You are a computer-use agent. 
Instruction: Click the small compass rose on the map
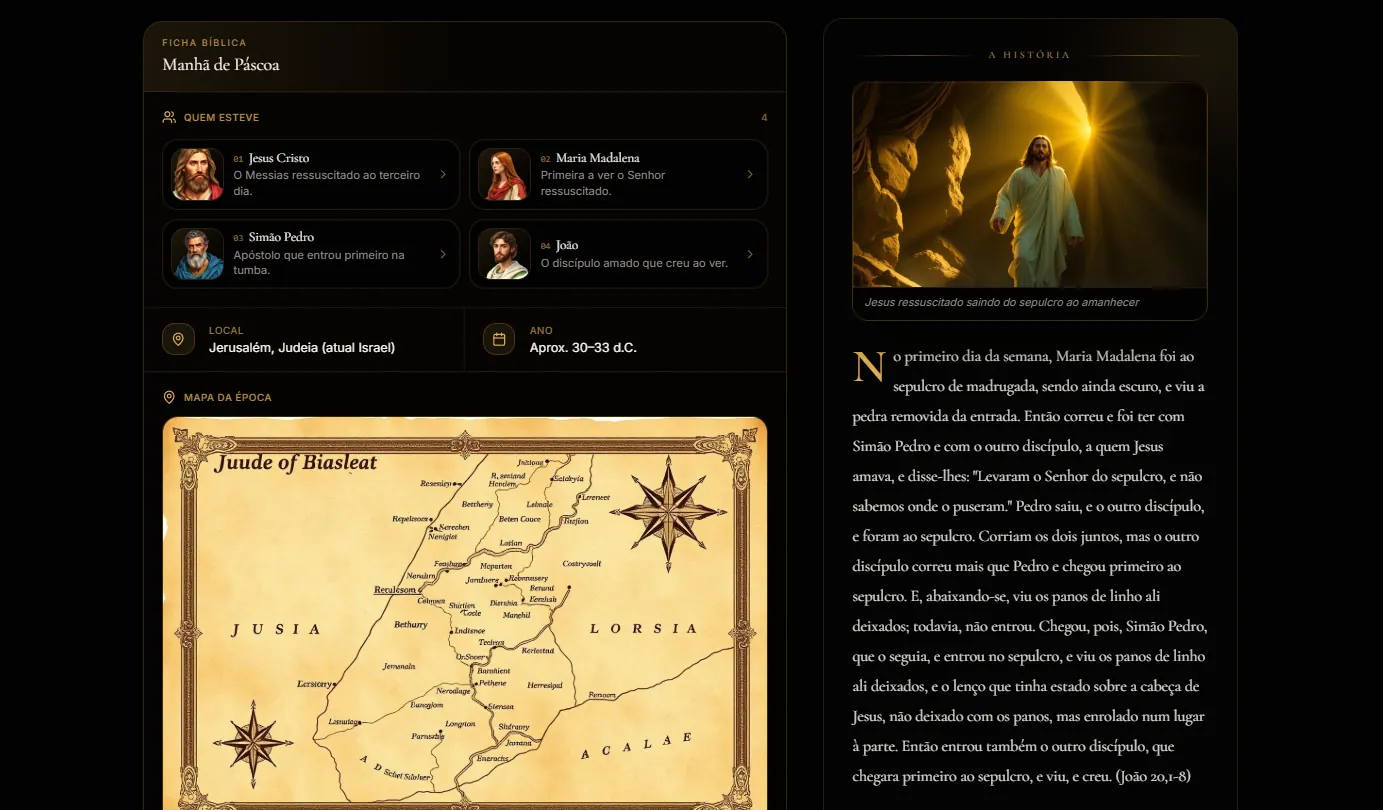(253, 743)
